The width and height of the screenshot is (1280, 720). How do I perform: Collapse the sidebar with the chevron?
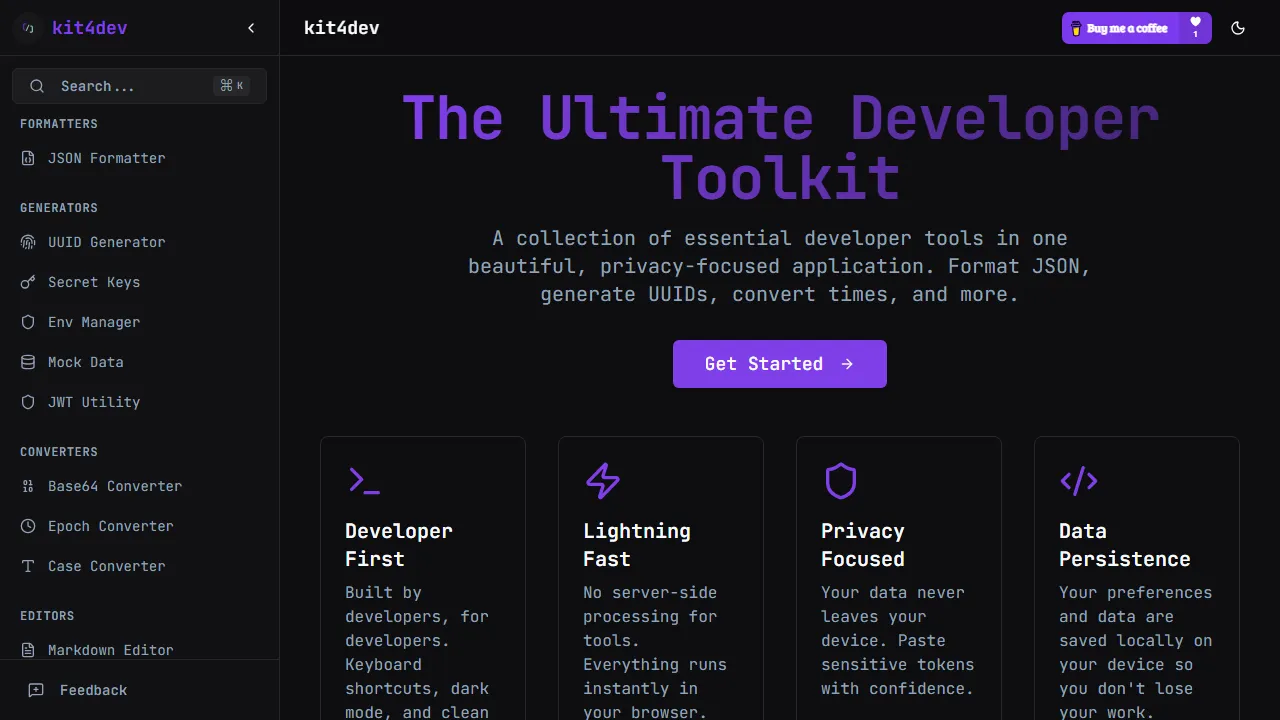pos(251,28)
